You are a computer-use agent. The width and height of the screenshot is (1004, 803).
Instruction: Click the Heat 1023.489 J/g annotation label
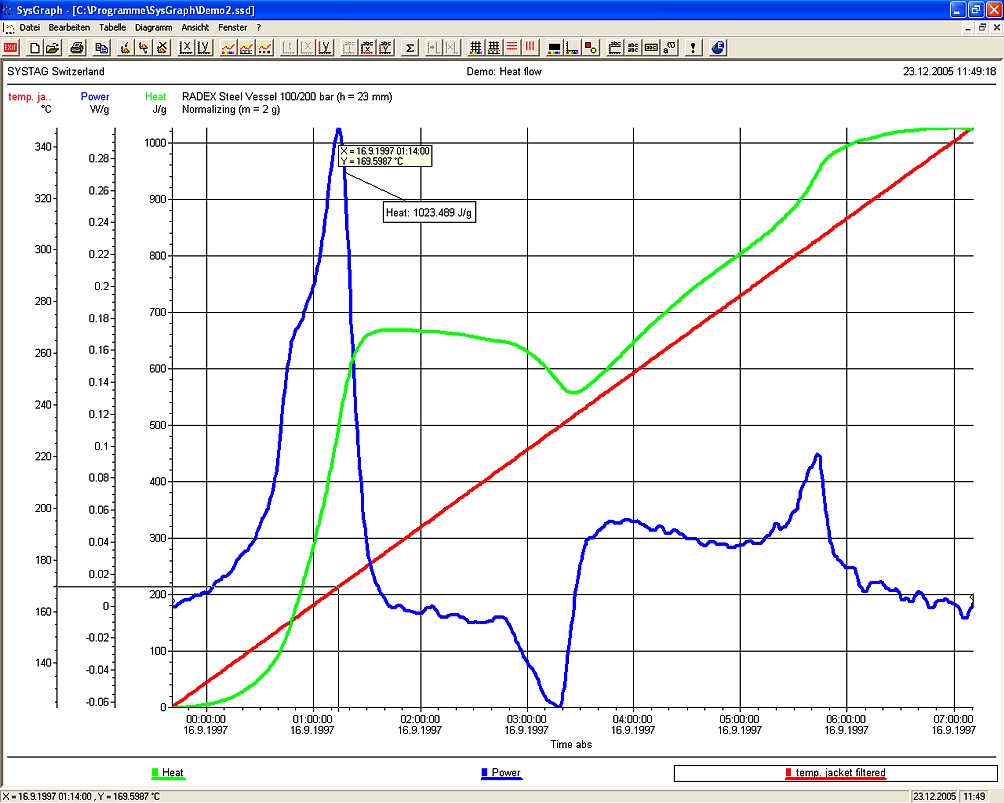coord(428,212)
